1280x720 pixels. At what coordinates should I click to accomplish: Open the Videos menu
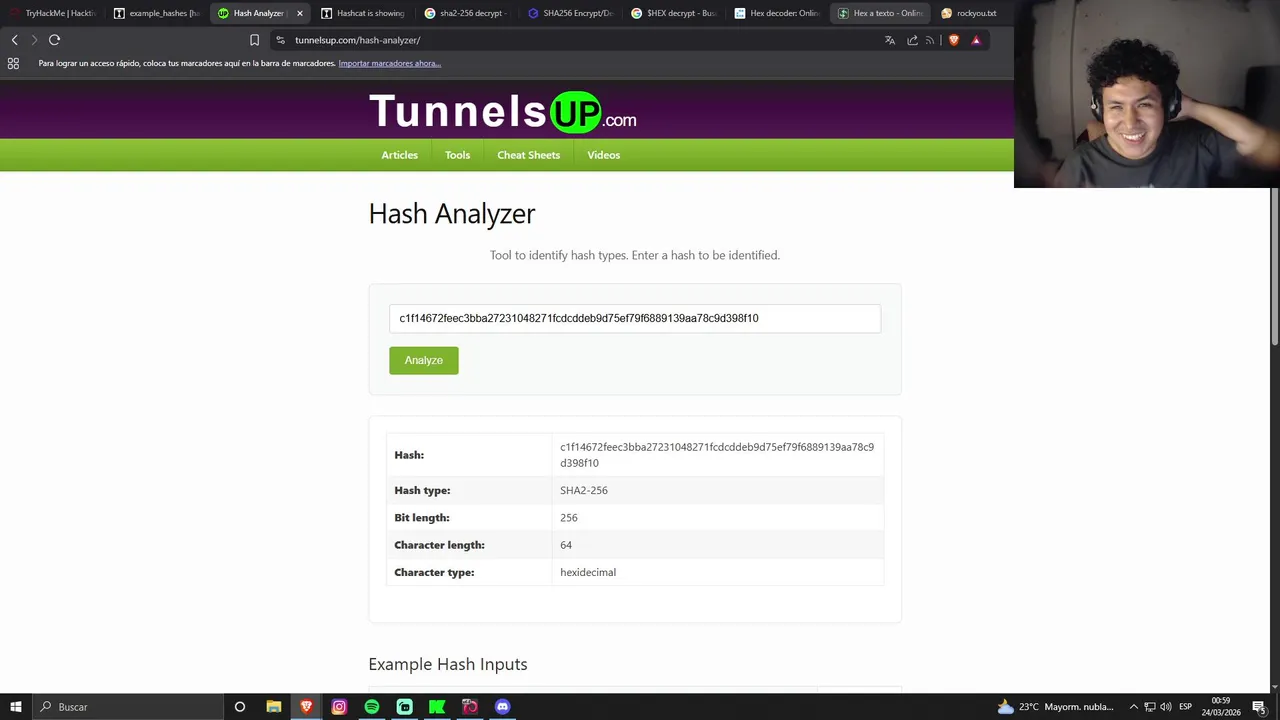603,155
